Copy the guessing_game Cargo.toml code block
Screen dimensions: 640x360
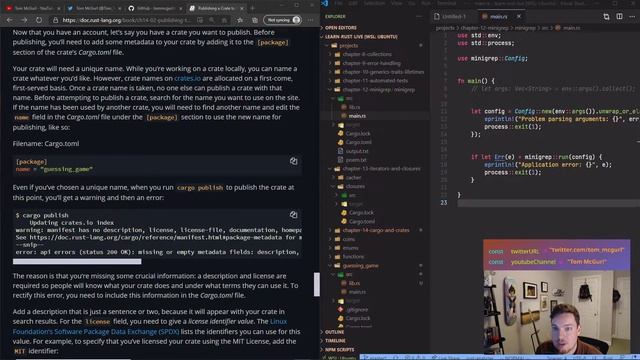coord(293,161)
